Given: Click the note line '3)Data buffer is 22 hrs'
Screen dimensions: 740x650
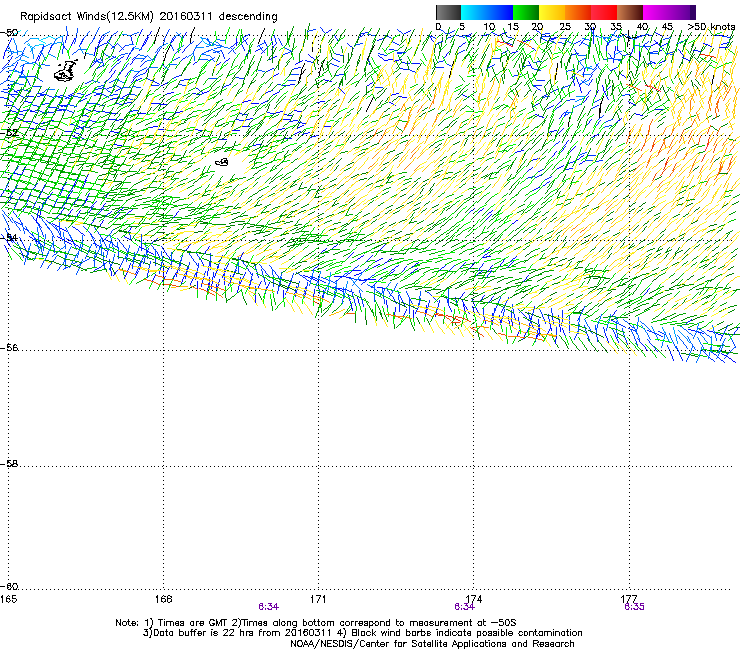Looking at the screenshot, I should (x=362, y=633).
